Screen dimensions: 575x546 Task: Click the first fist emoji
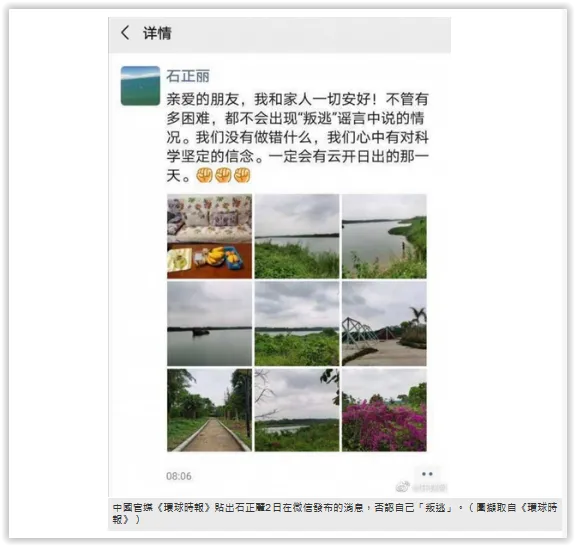point(204,175)
